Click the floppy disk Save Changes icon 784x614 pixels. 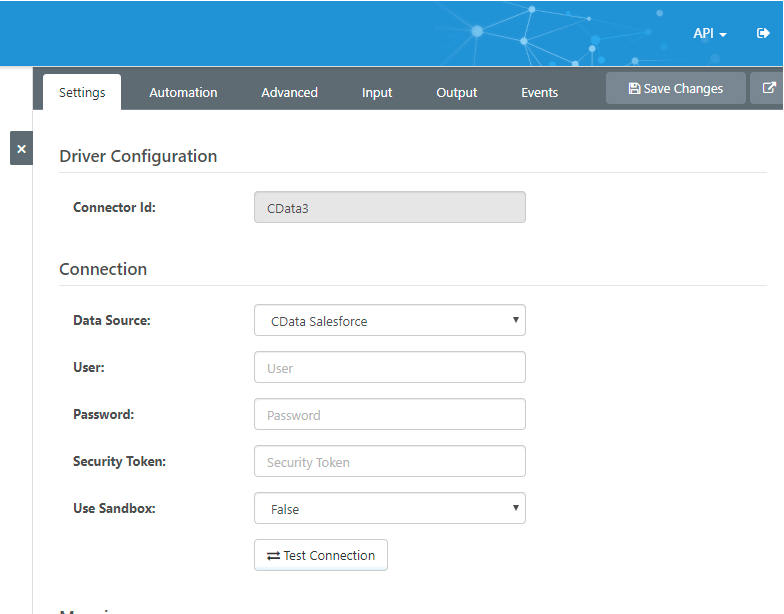pyautogui.click(x=634, y=89)
